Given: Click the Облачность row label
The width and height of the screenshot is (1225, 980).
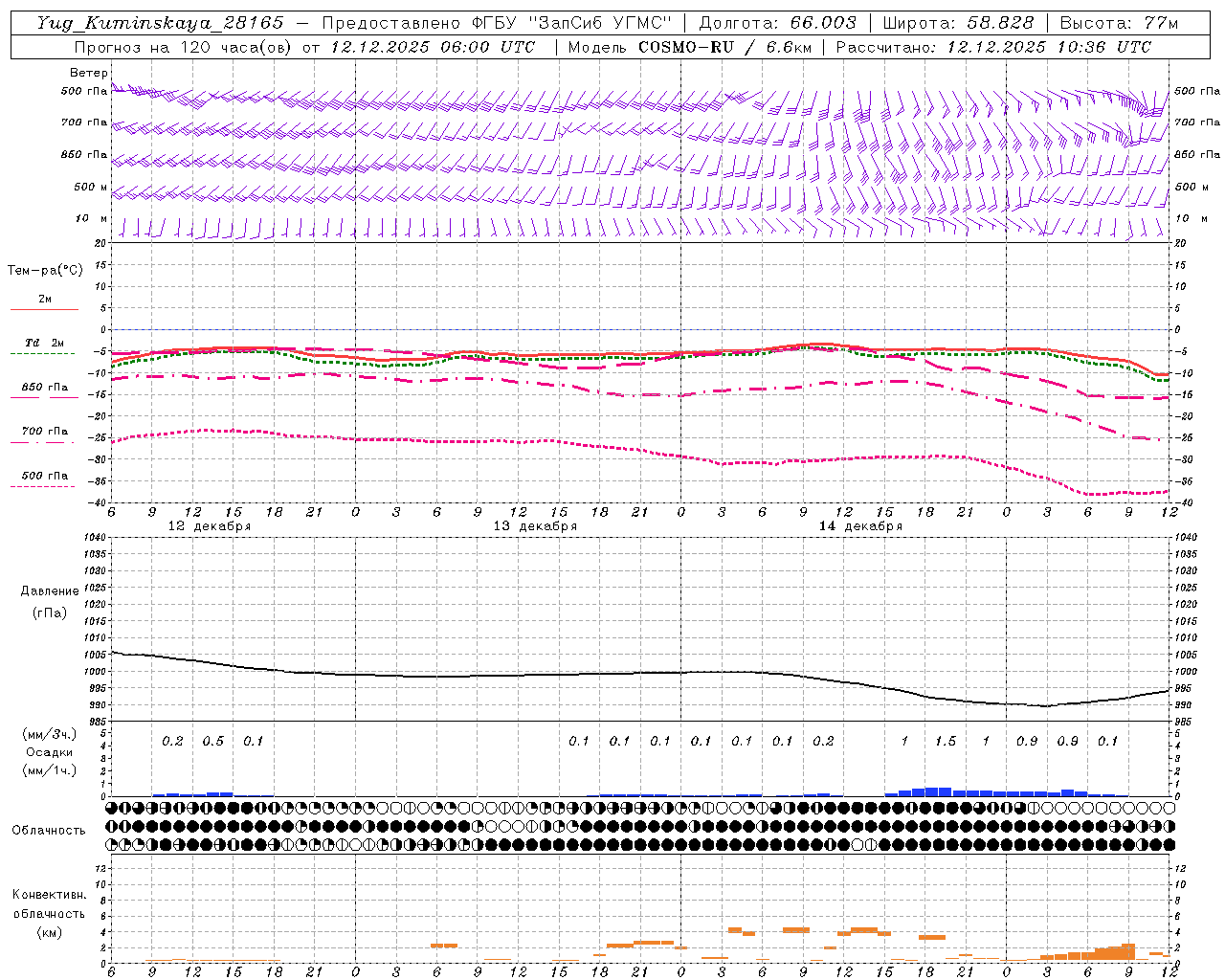Looking at the screenshot, I should click(49, 830).
